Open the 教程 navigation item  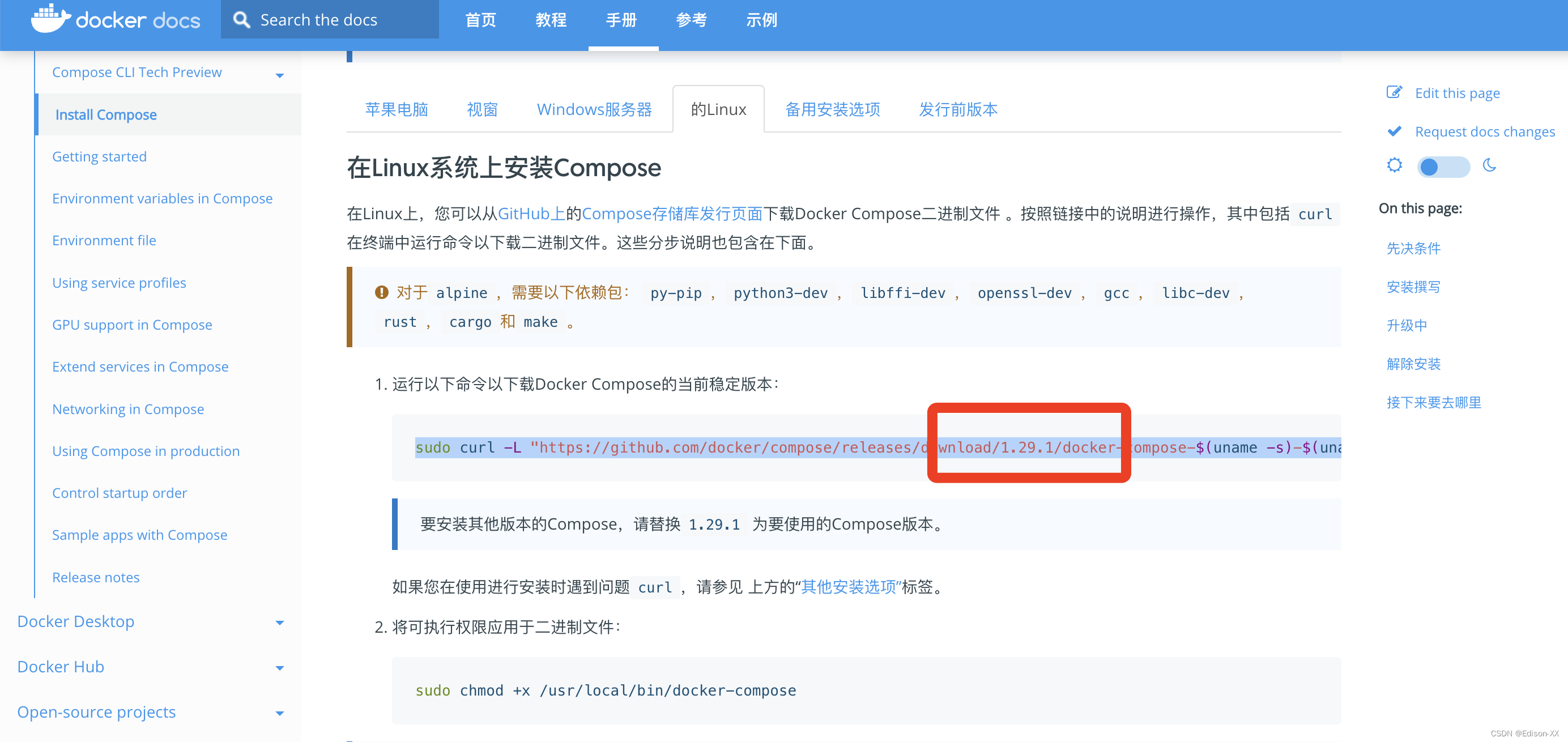(551, 20)
